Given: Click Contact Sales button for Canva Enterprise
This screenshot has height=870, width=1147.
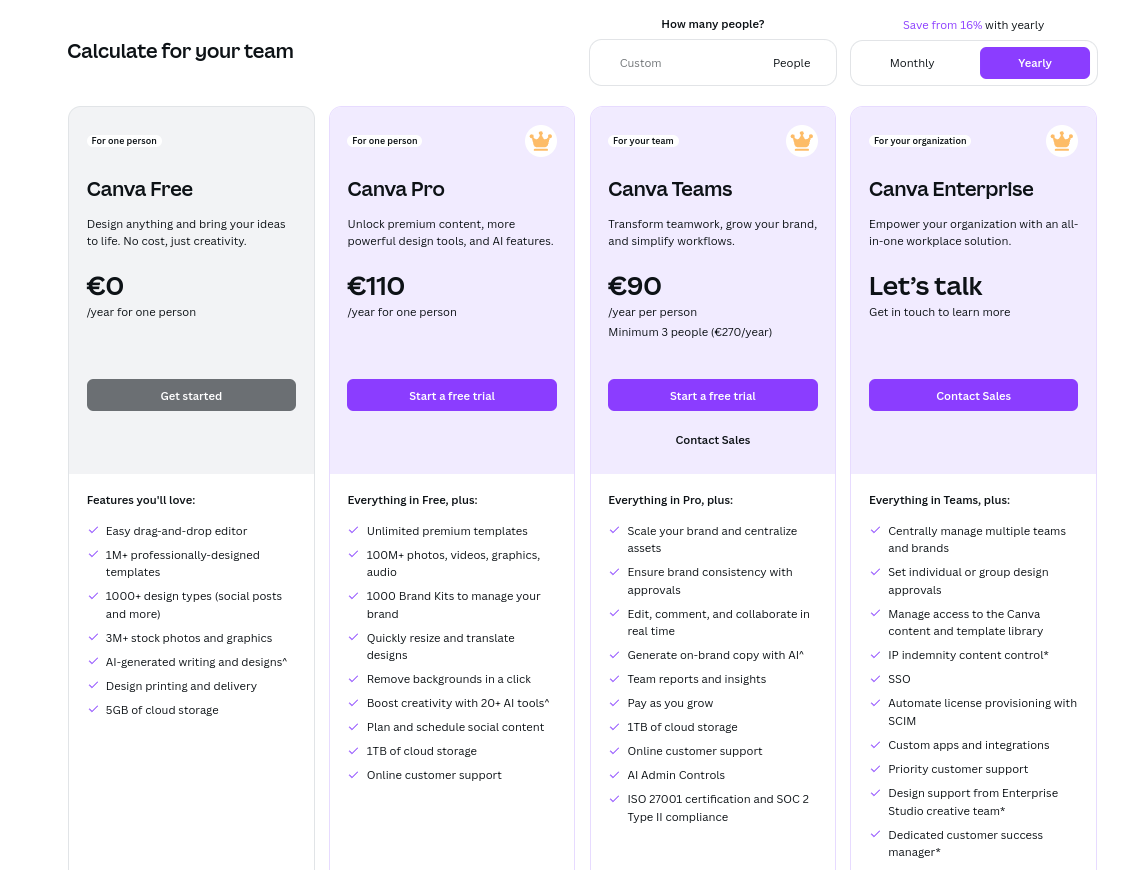Looking at the screenshot, I should [x=973, y=395].
